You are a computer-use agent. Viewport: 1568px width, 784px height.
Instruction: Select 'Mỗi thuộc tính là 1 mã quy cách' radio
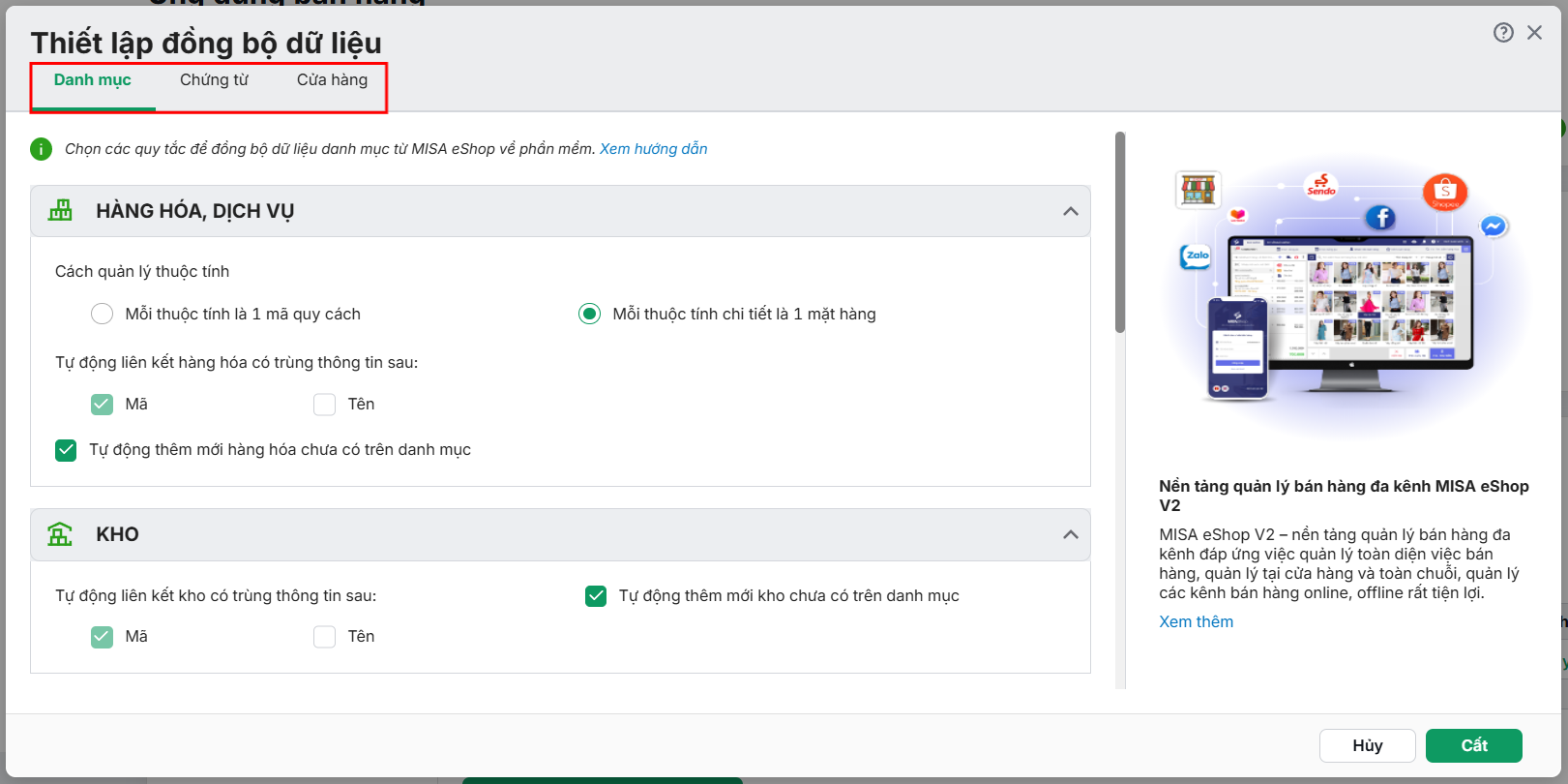[102, 314]
